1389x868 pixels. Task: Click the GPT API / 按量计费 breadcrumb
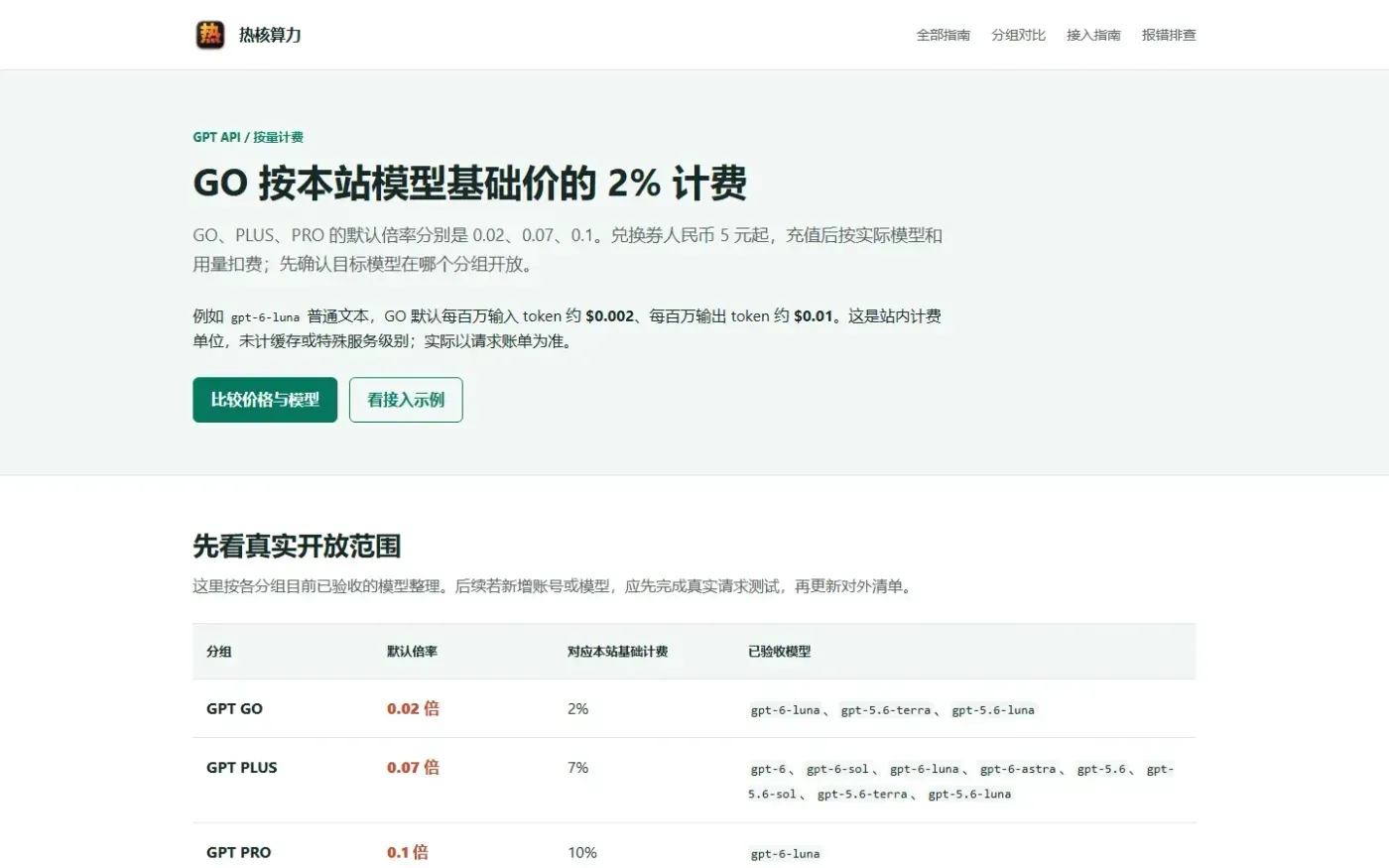click(248, 137)
